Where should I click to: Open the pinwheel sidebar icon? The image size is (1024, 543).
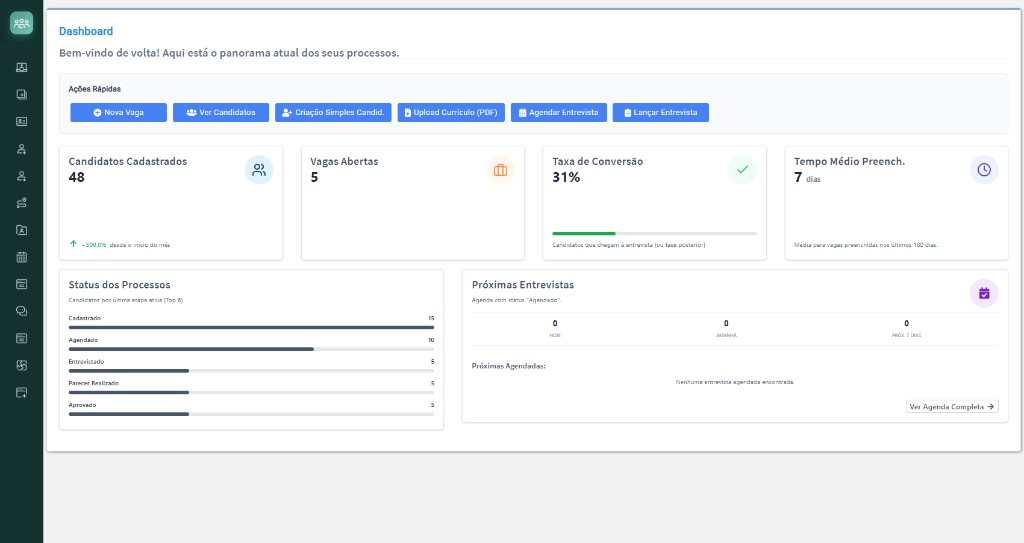coord(22,366)
